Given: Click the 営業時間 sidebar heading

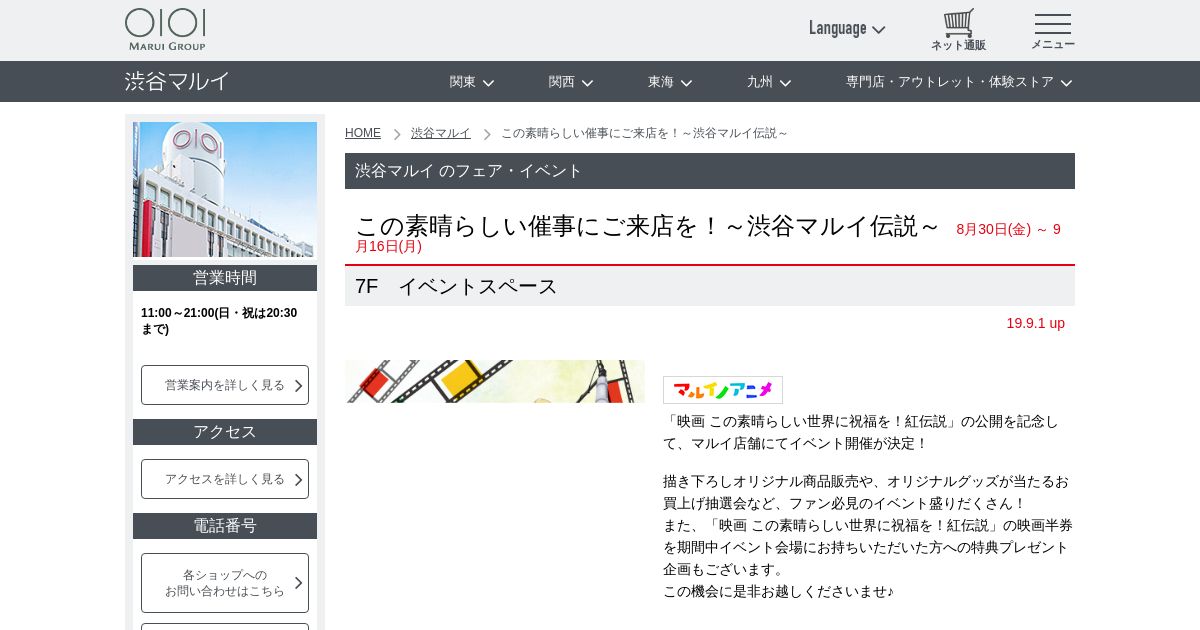Looking at the screenshot, I should tap(225, 278).
